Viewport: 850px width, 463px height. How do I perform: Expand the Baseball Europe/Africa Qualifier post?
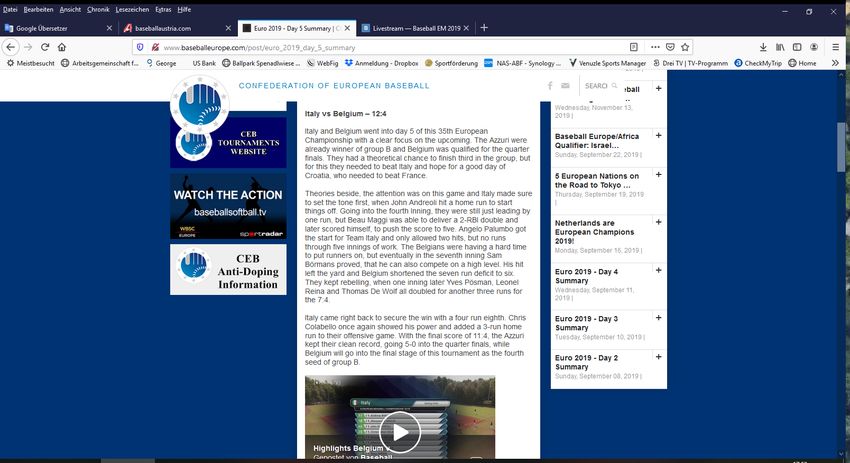(658, 136)
